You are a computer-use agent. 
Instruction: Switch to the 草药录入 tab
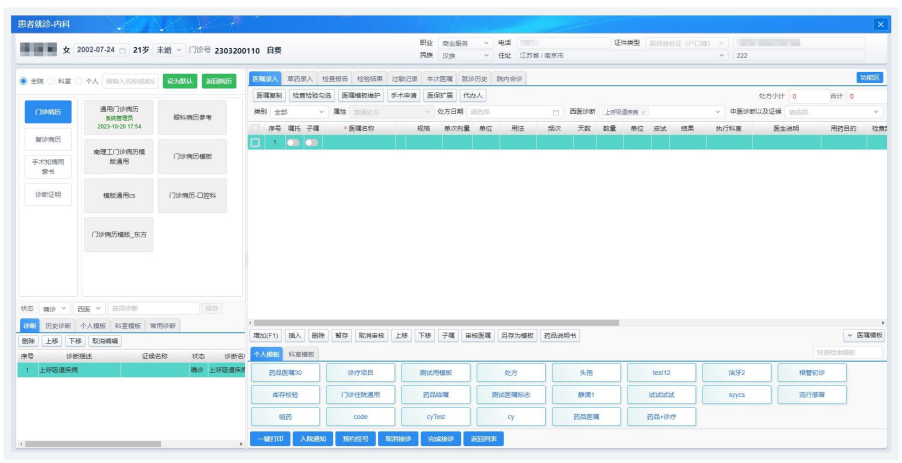pos(301,79)
